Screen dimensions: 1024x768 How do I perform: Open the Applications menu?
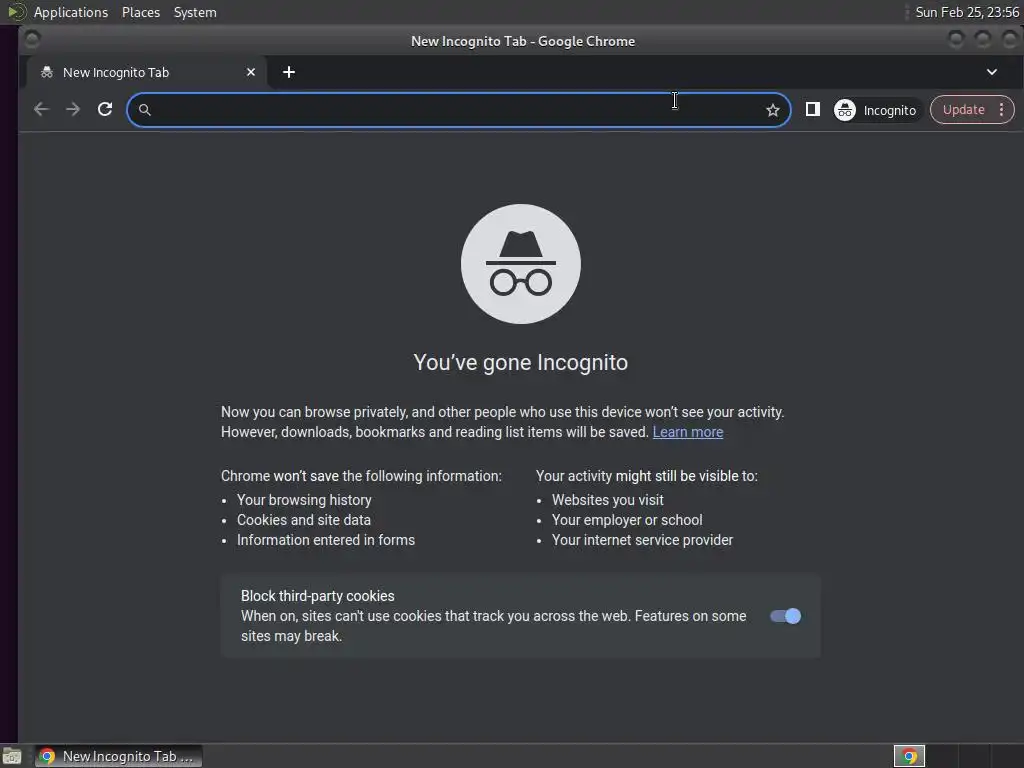pos(71,12)
